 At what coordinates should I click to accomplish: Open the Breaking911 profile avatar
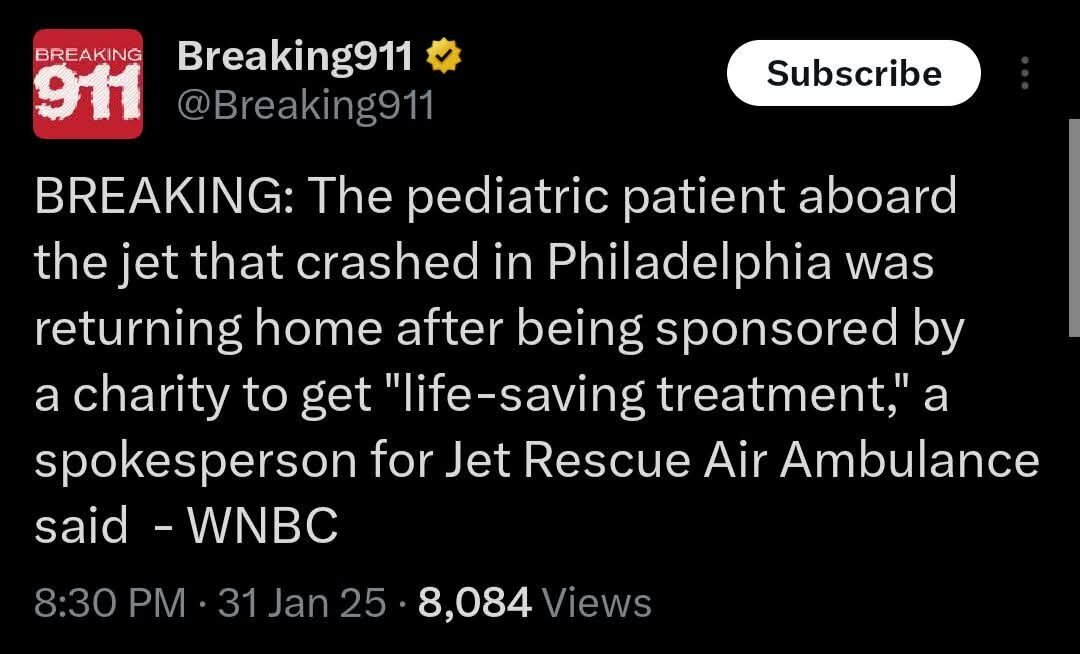click(x=88, y=84)
